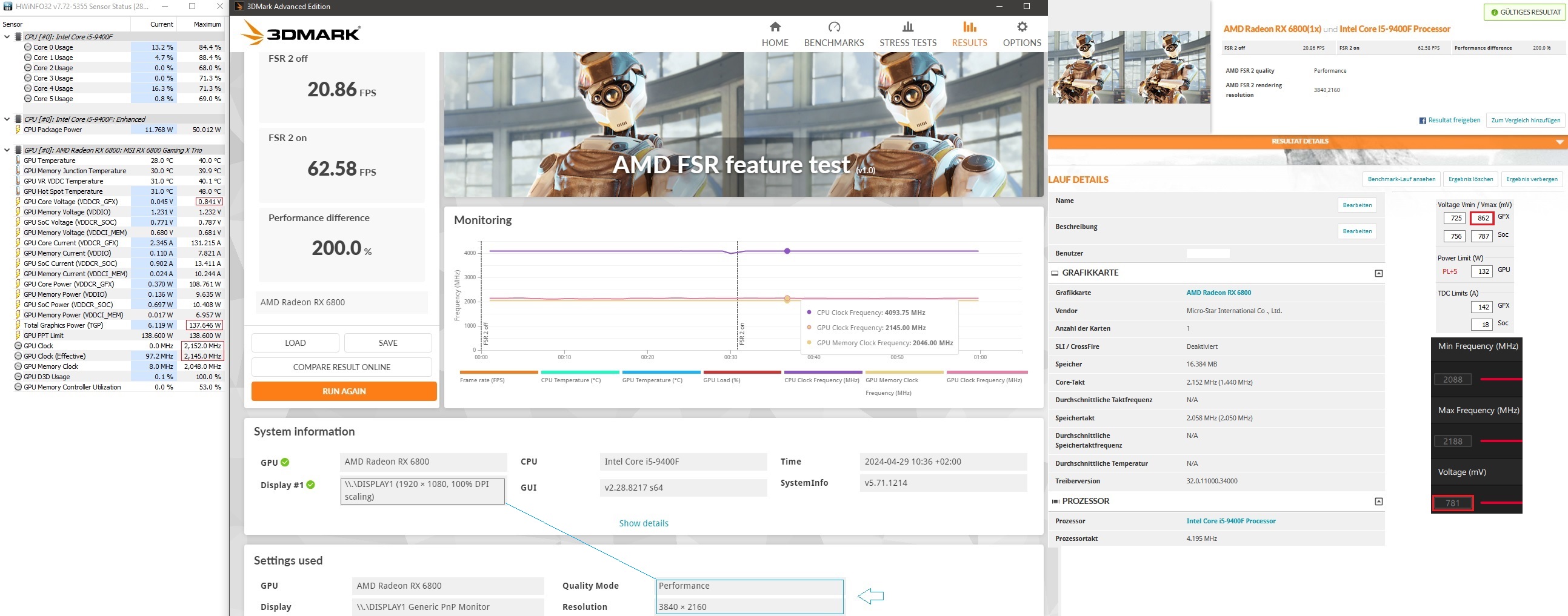Open the STRESS TESTS icon in 3DMark

907,27
